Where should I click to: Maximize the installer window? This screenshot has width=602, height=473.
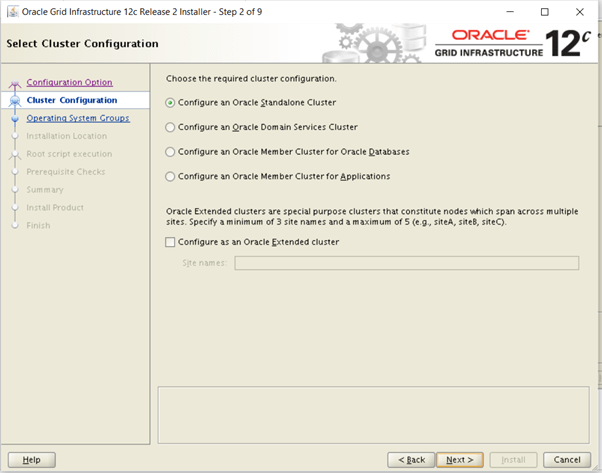[544, 12]
